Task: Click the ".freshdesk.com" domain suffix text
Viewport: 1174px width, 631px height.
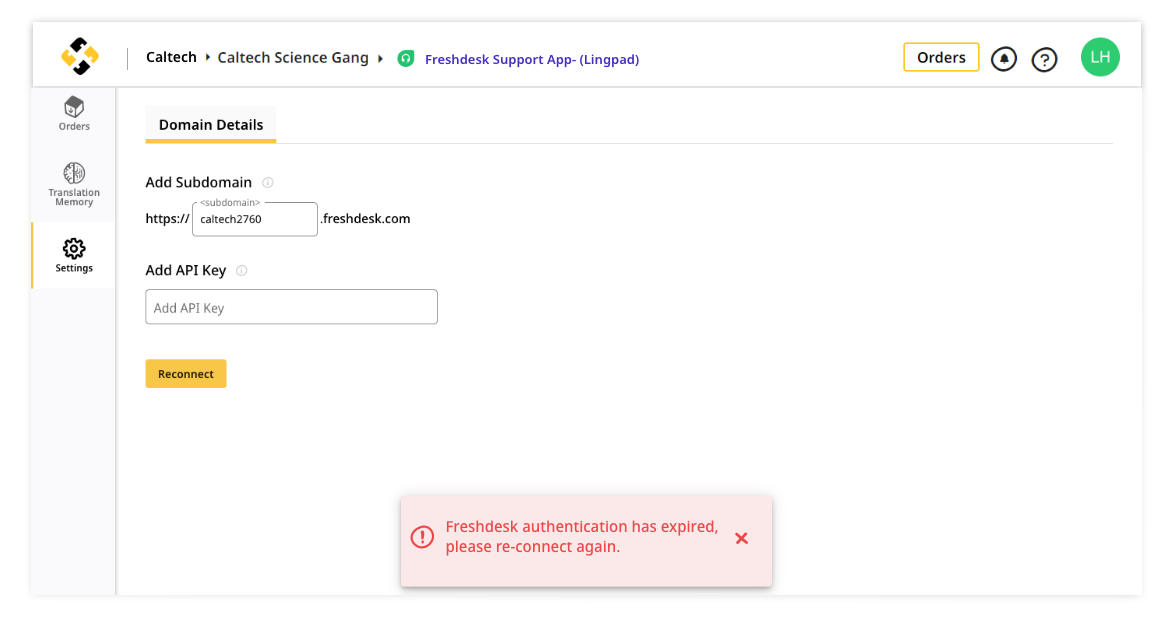Action: pos(365,219)
